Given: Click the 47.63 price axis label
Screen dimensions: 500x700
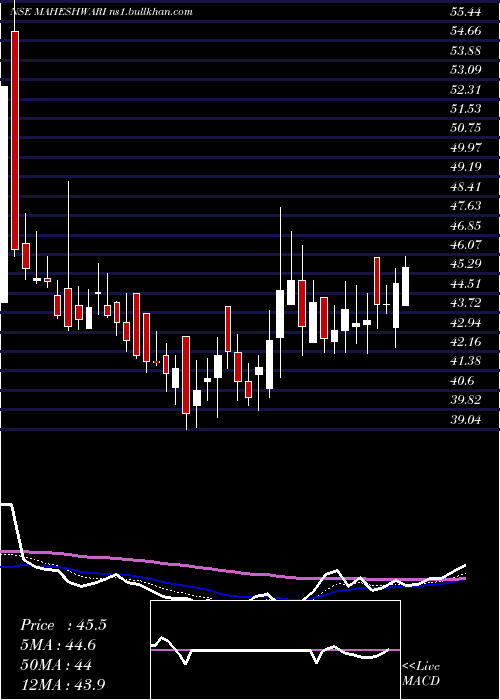Looking at the screenshot, I should (x=466, y=205).
